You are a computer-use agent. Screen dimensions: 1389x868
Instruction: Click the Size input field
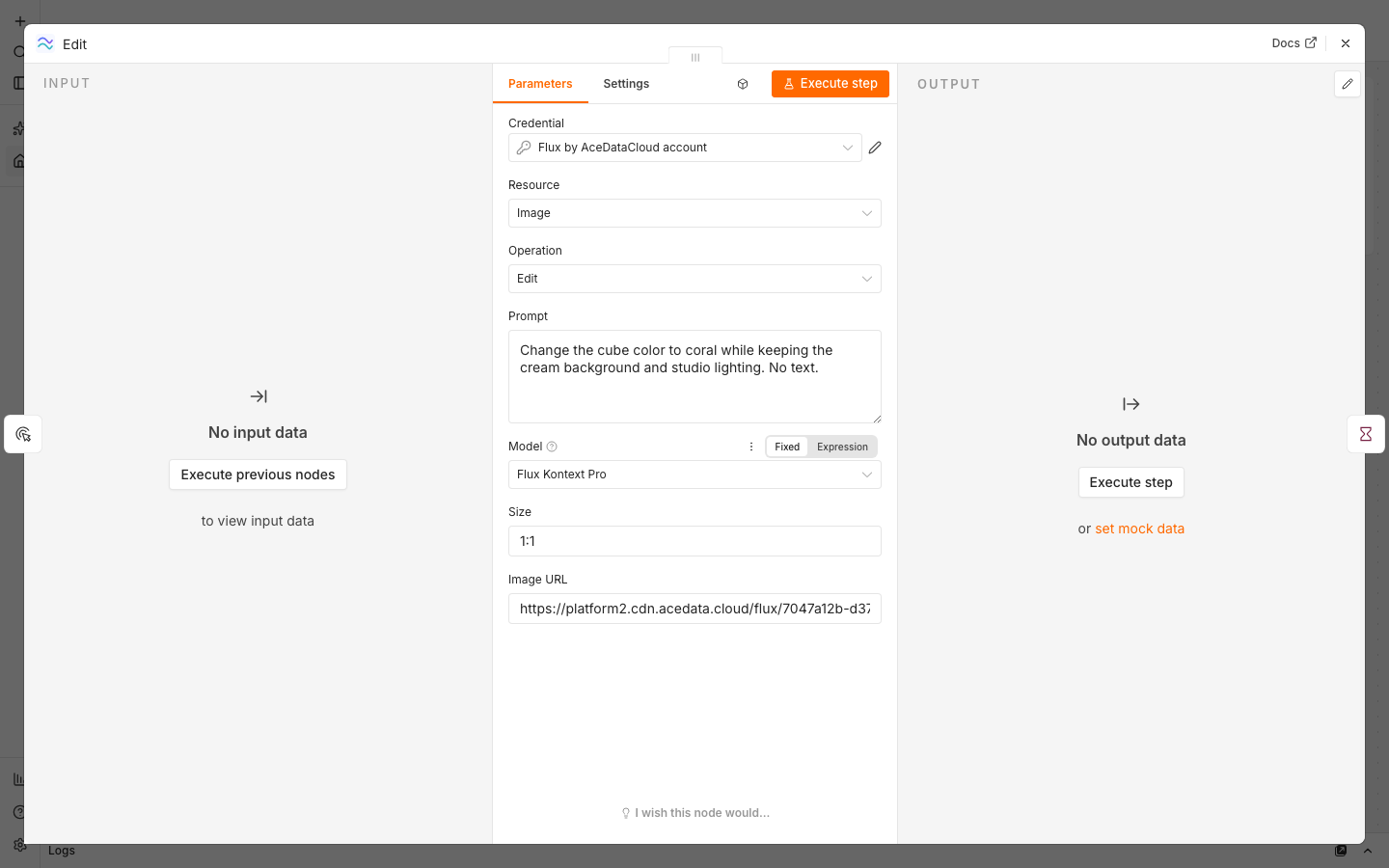point(694,541)
